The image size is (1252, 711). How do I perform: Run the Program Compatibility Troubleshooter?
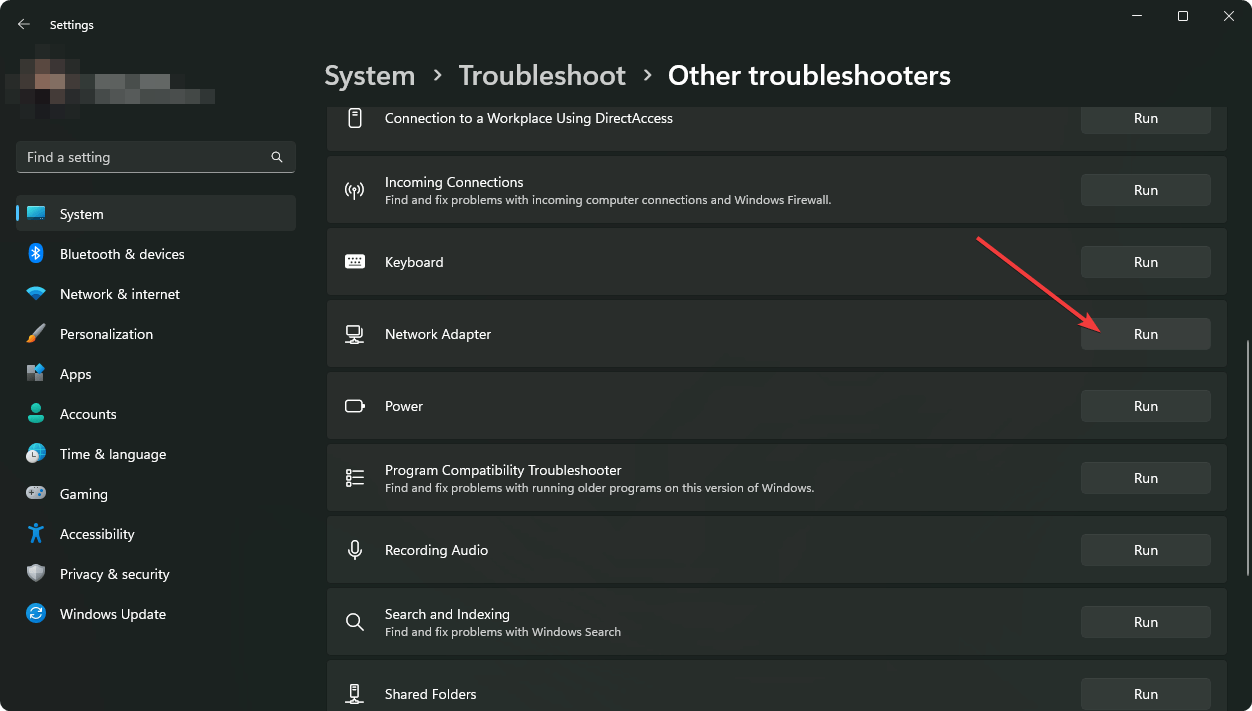tap(1145, 478)
